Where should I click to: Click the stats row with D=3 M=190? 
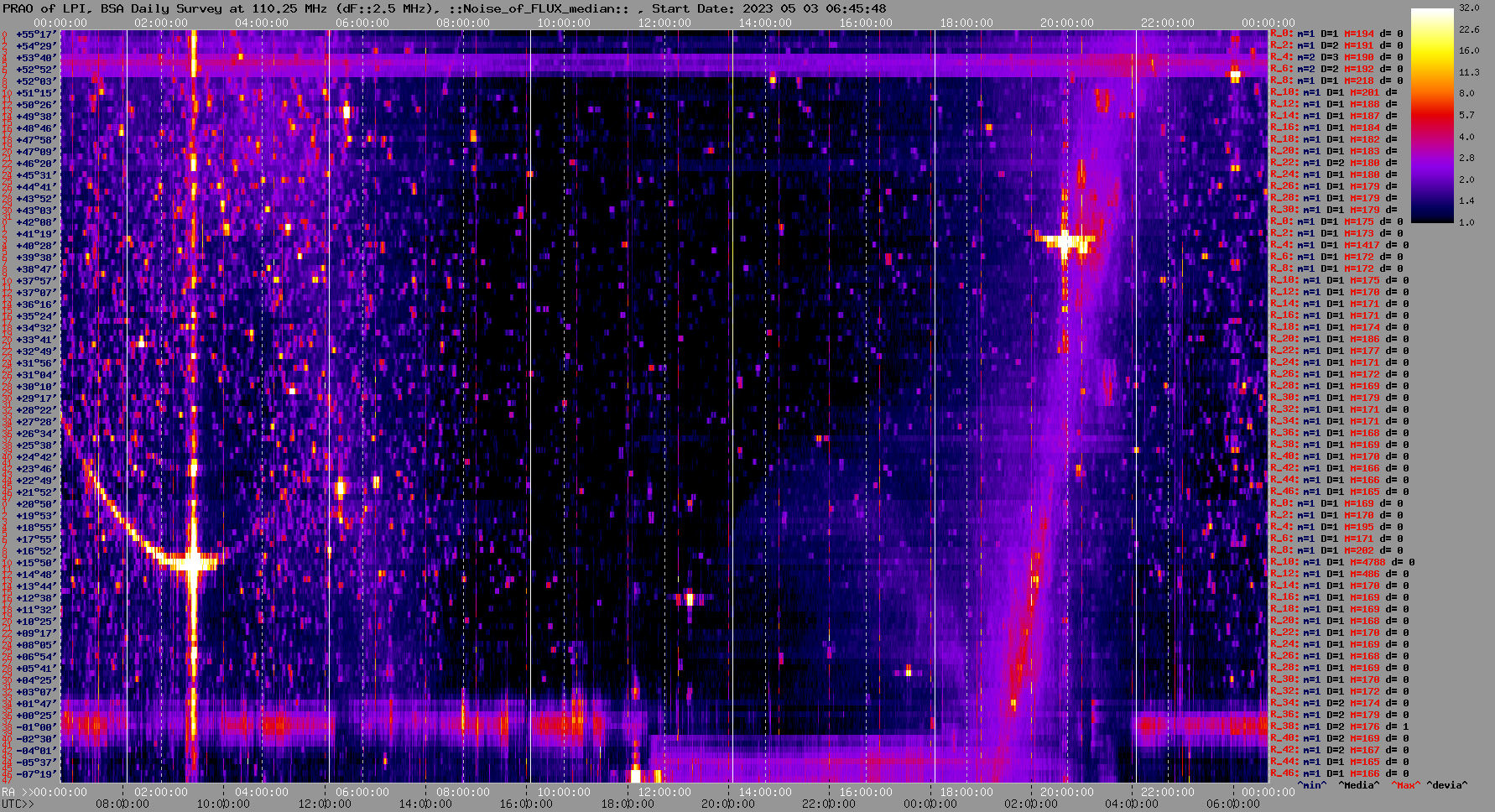click(1336, 57)
